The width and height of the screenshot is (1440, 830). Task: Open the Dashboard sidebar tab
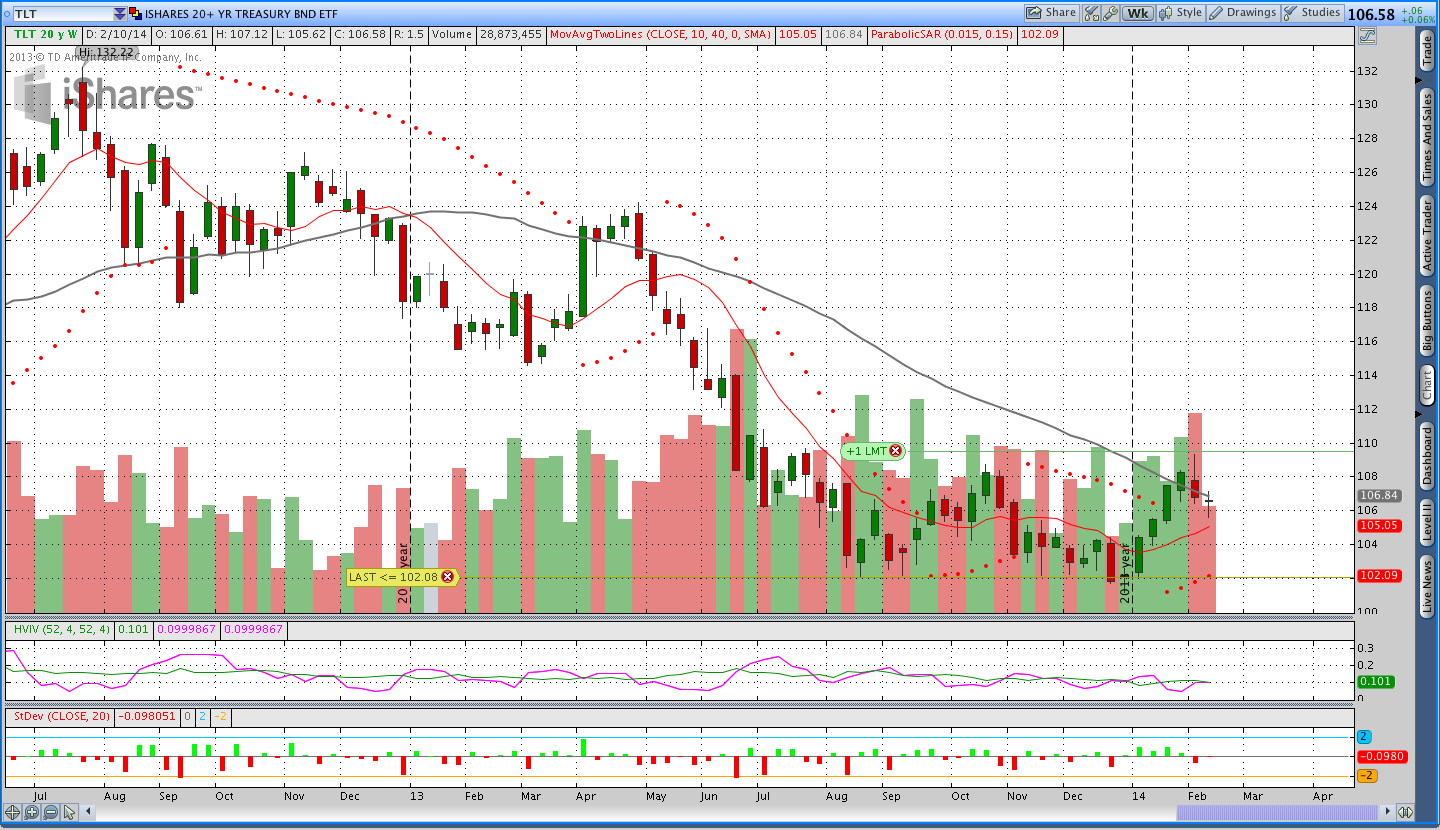pos(1427,456)
